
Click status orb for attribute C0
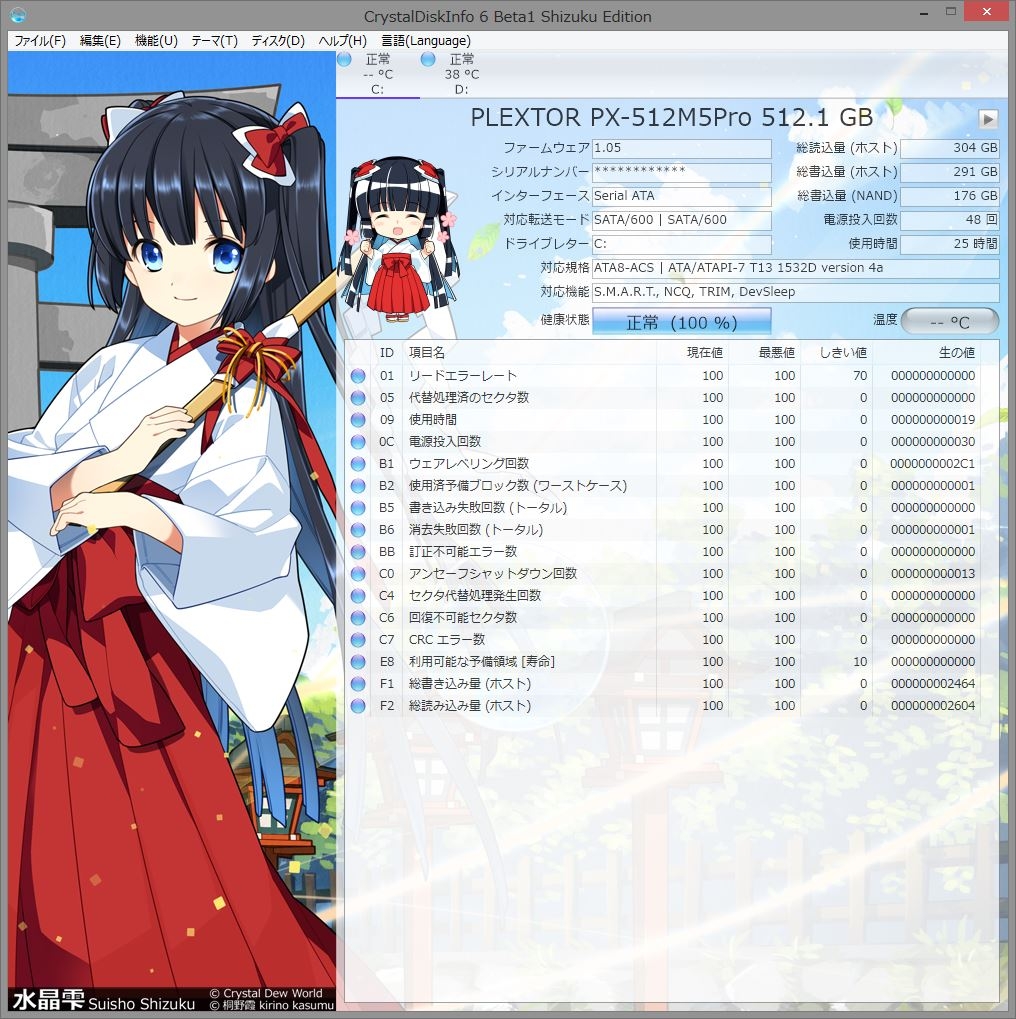coord(358,574)
